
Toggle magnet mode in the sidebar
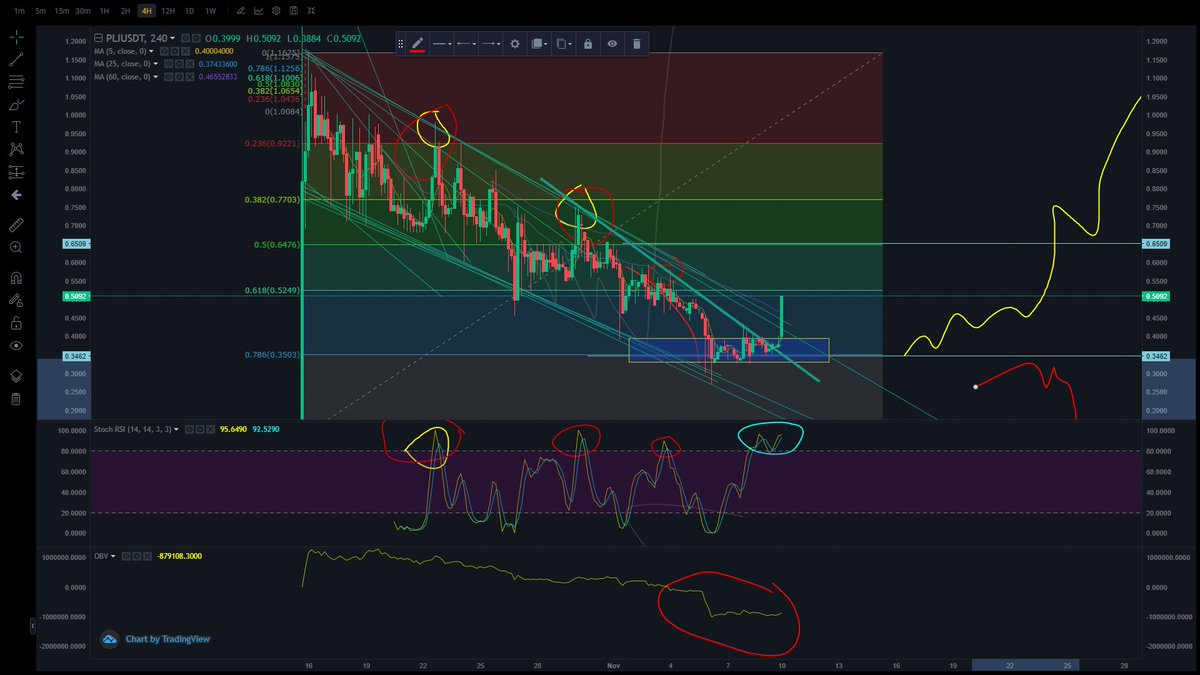click(16, 277)
